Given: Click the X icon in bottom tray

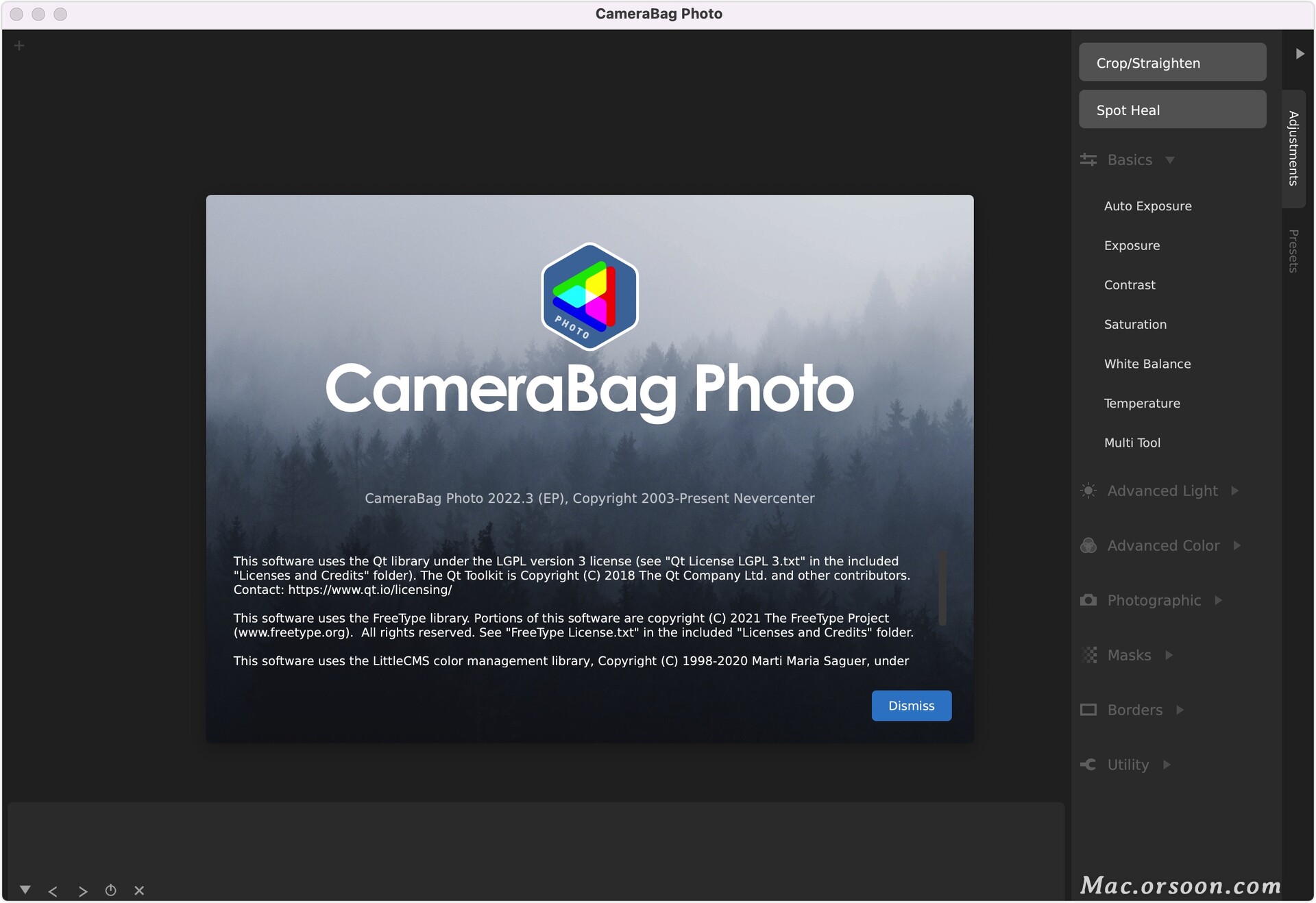Looking at the screenshot, I should pyautogui.click(x=139, y=890).
